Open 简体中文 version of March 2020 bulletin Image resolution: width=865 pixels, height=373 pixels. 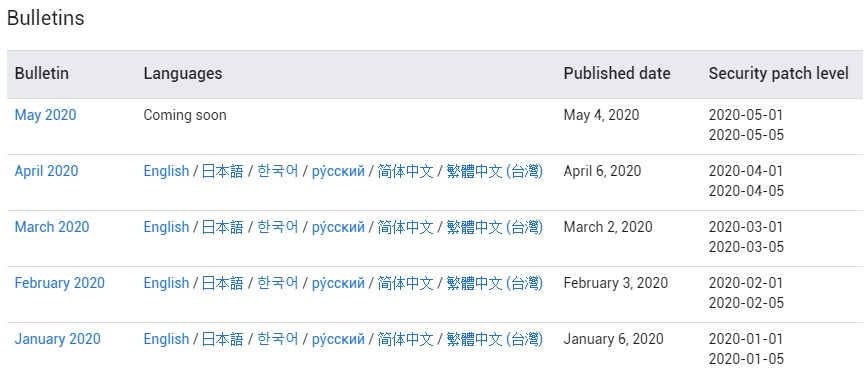click(405, 227)
